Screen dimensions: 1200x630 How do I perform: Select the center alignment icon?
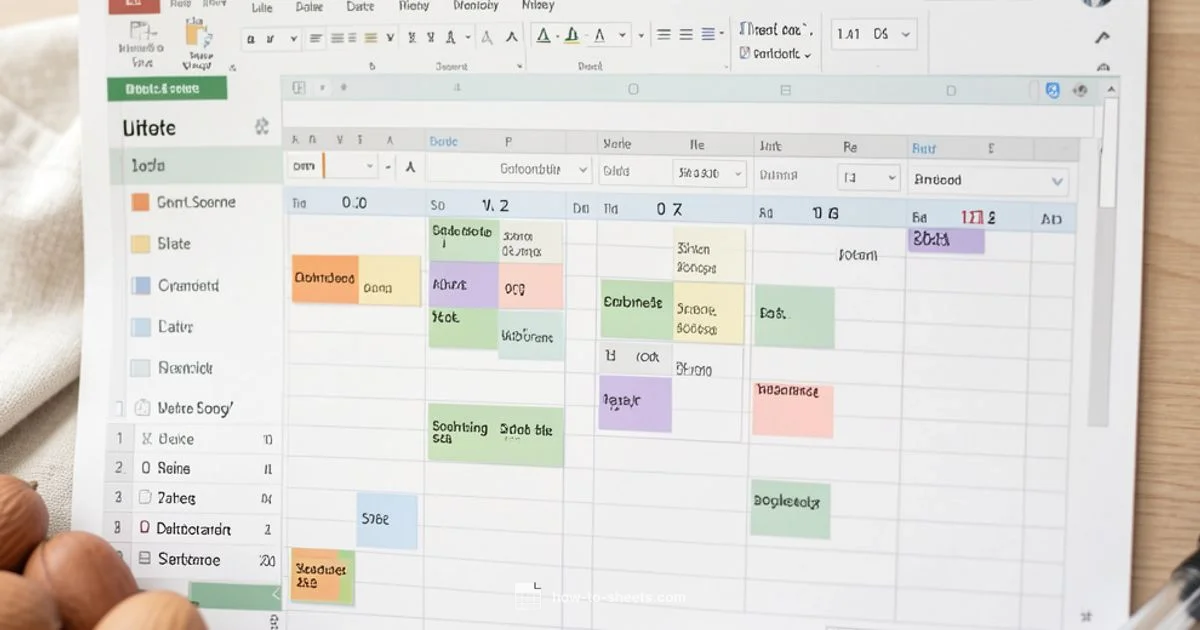(337, 38)
